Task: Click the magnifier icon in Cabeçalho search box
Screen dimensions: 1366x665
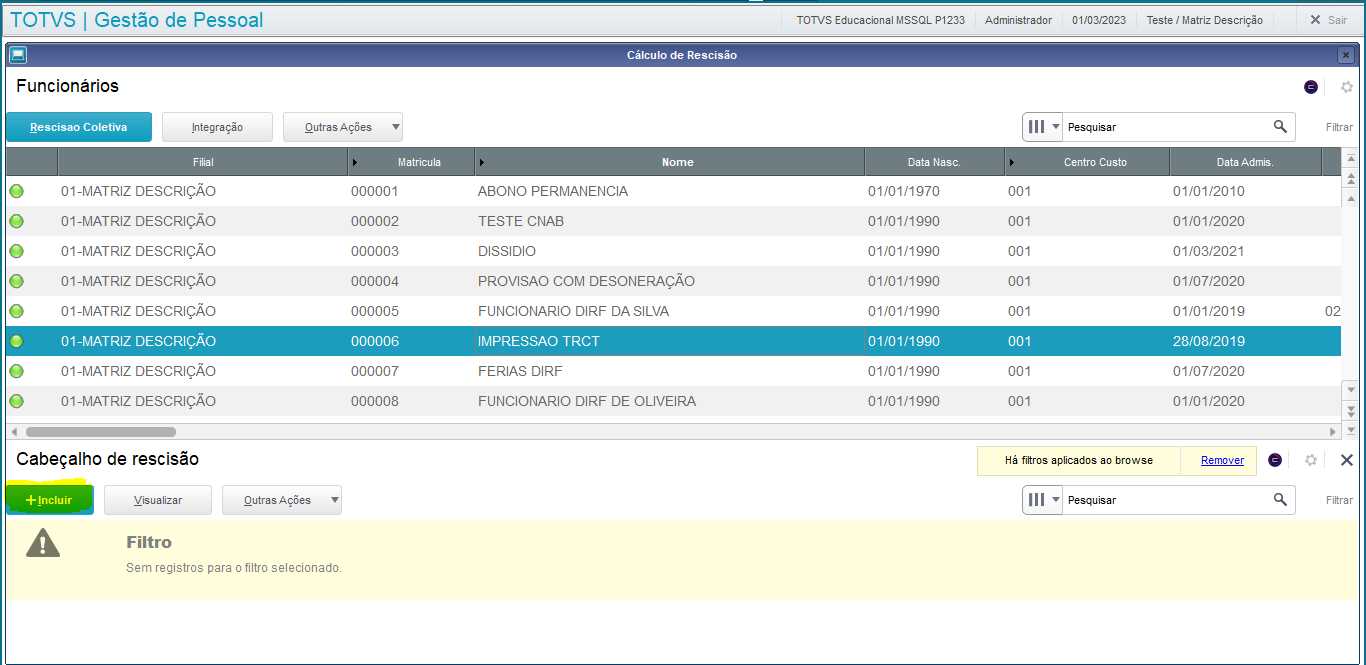Action: click(1280, 500)
